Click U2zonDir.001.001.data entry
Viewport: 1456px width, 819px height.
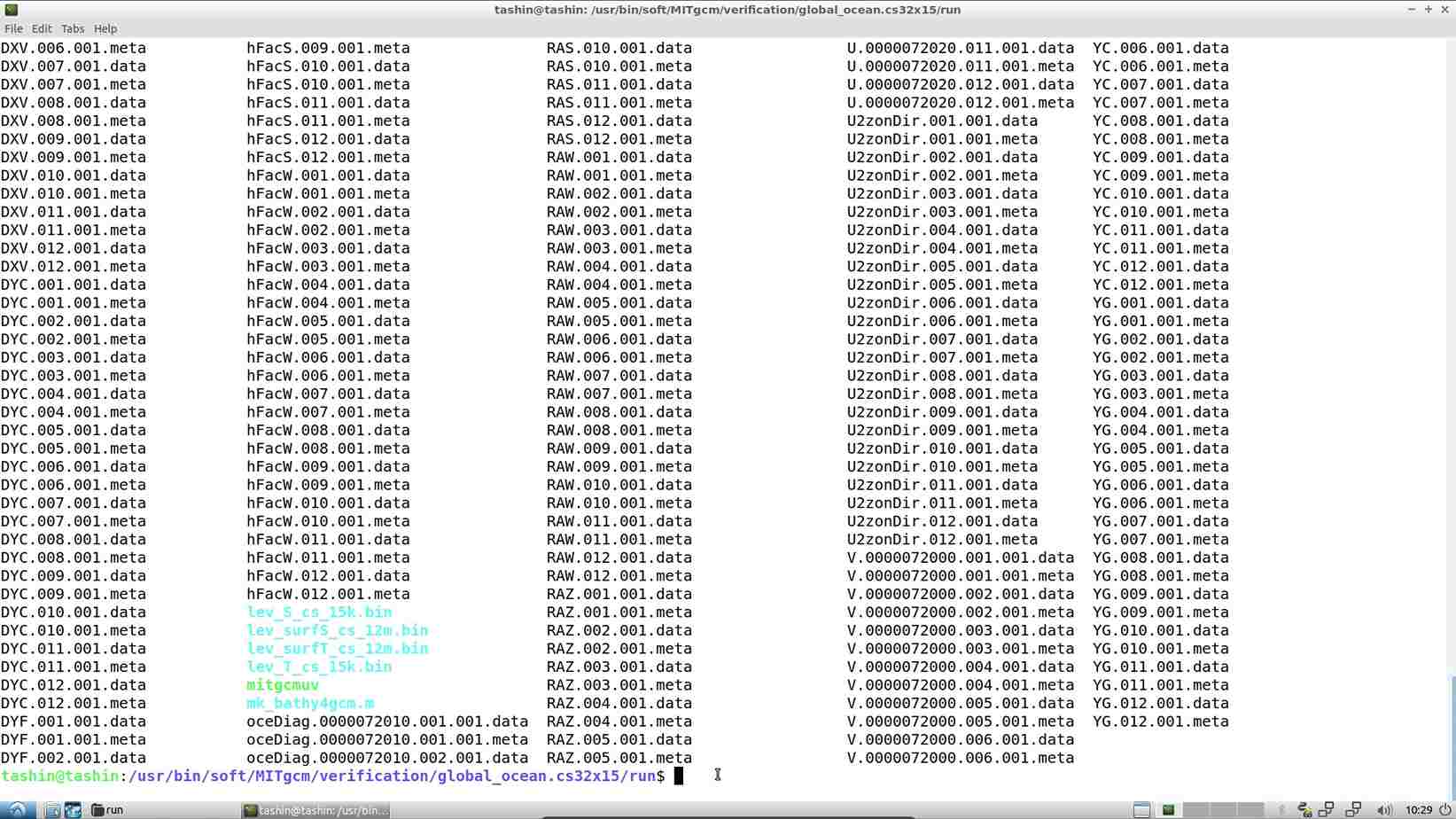(942, 121)
